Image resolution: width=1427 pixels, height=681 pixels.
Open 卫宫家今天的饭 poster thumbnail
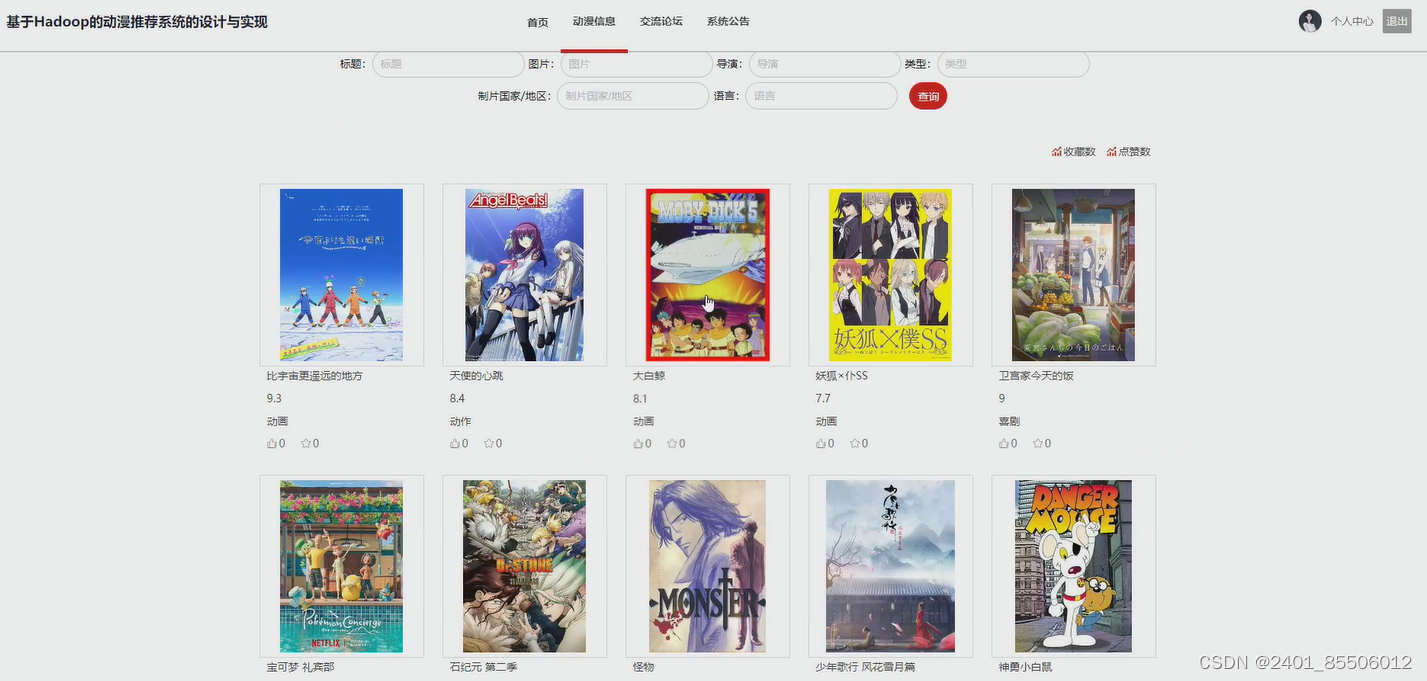click(1073, 275)
